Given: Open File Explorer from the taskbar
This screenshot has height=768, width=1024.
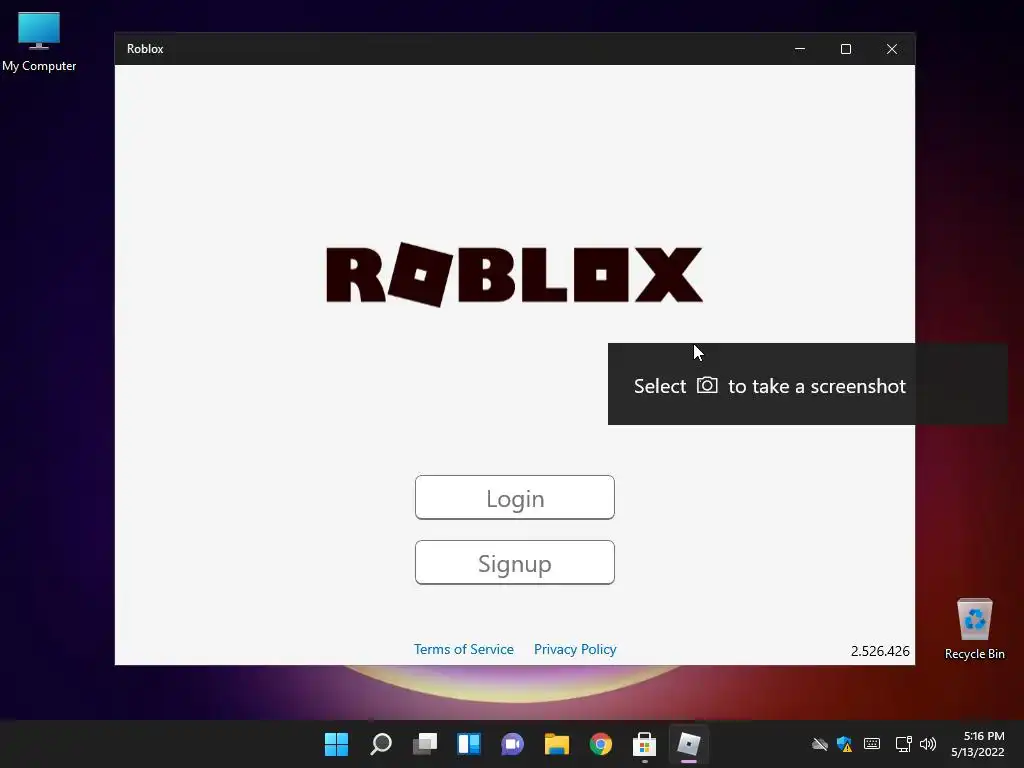Looking at the screenshot, I should [x=557, y=744].
